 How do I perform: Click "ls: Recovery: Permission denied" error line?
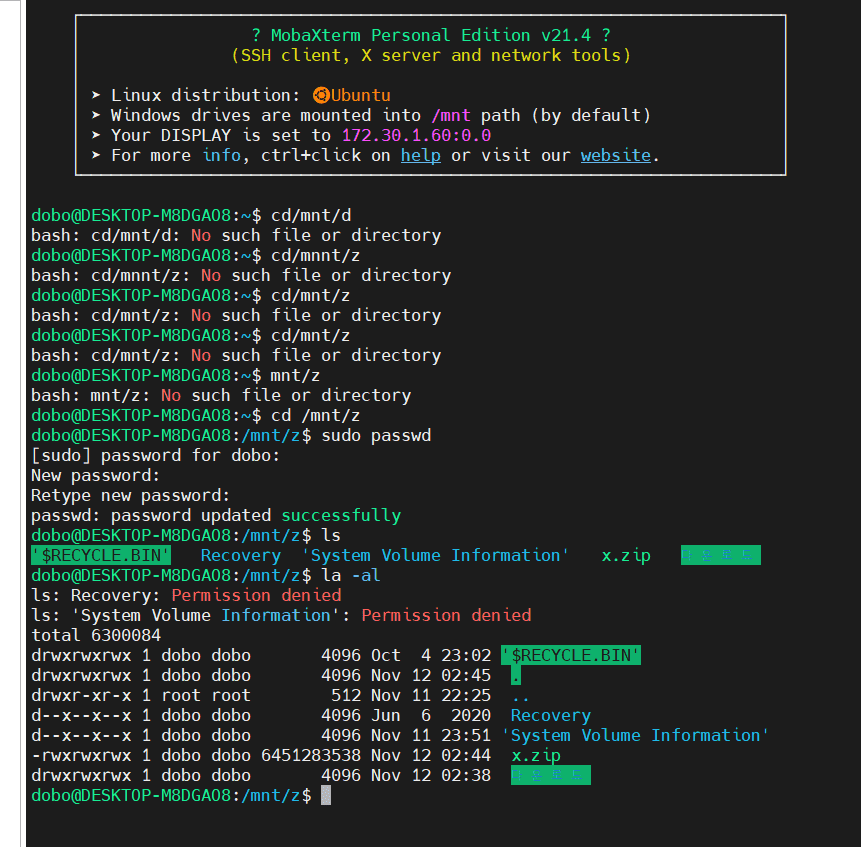186,596
